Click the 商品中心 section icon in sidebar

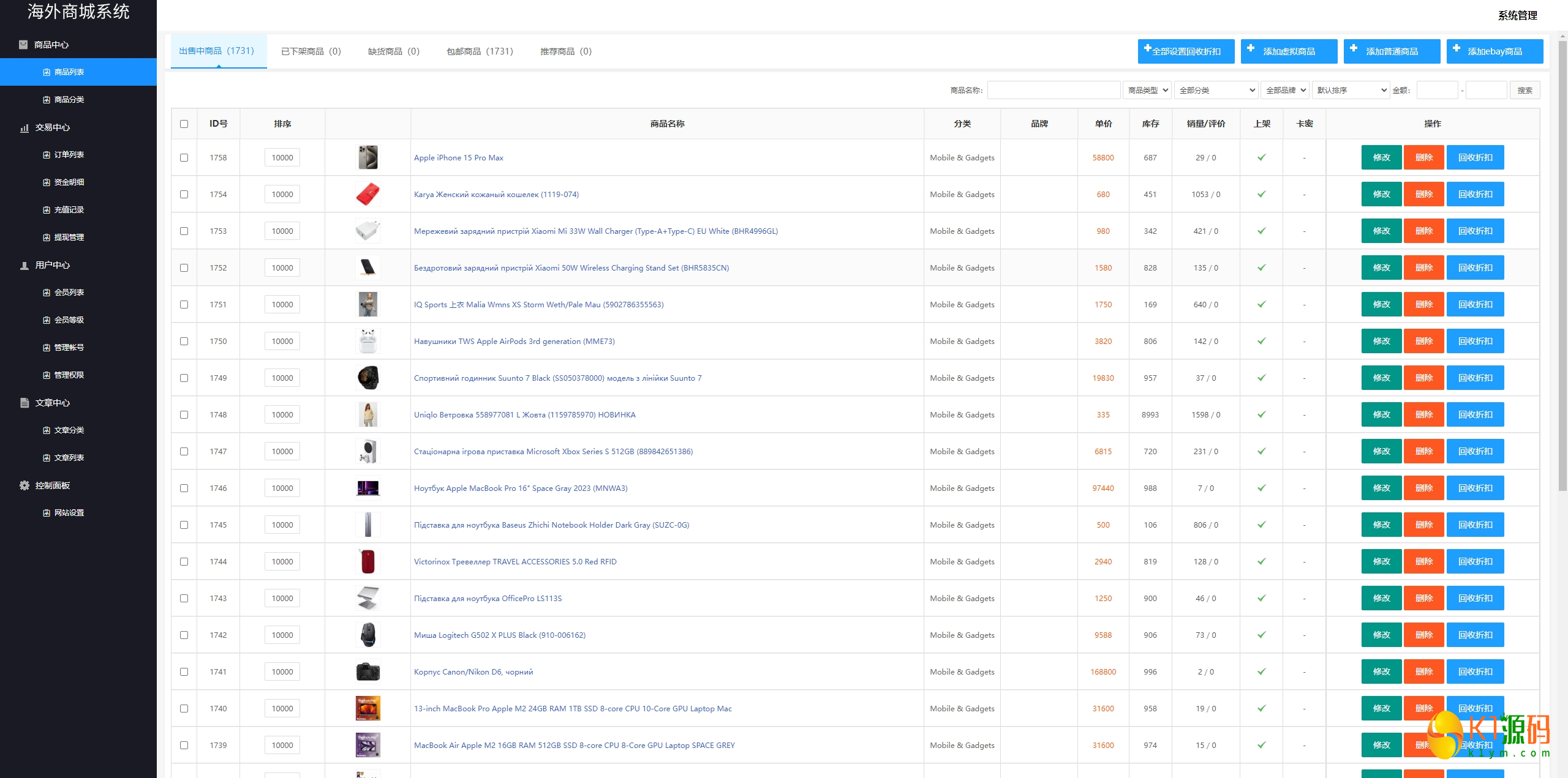tap(23, 45)
